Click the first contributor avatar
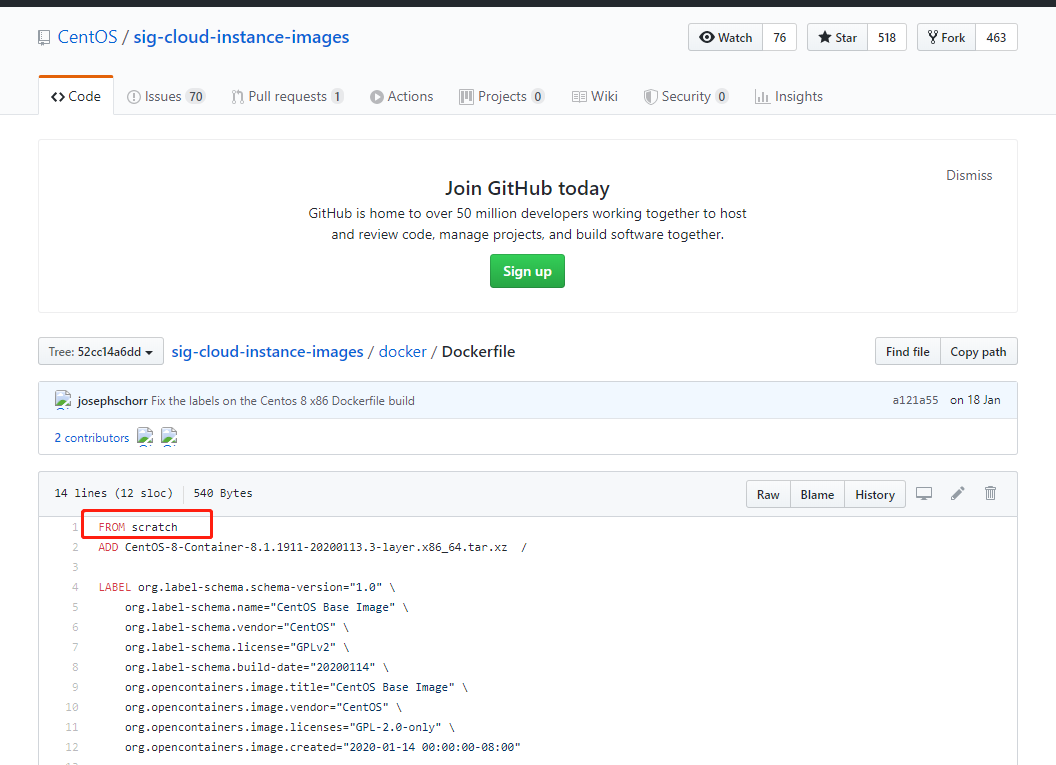 (x=145, y=437)
